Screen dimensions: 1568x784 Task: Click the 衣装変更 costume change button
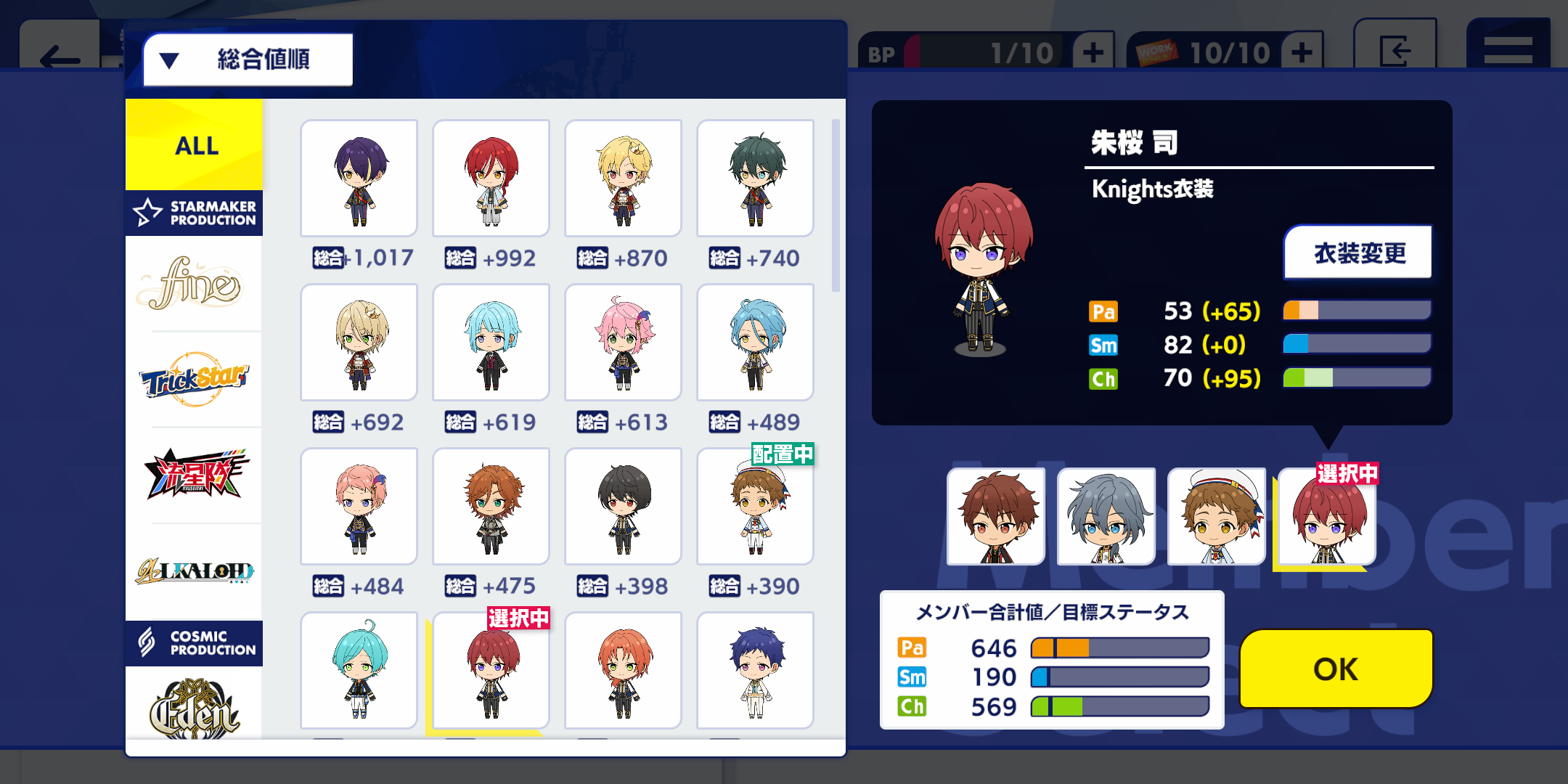point(1358,253)
